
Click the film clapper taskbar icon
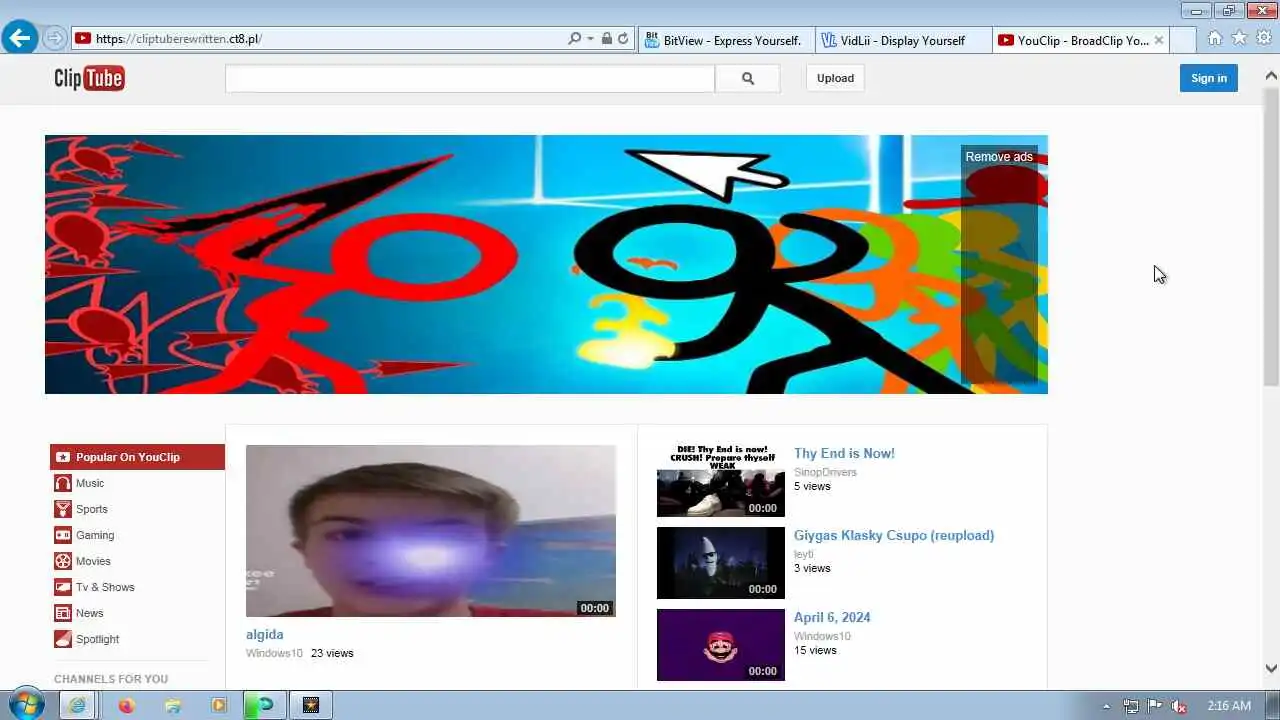pos(311,705)
